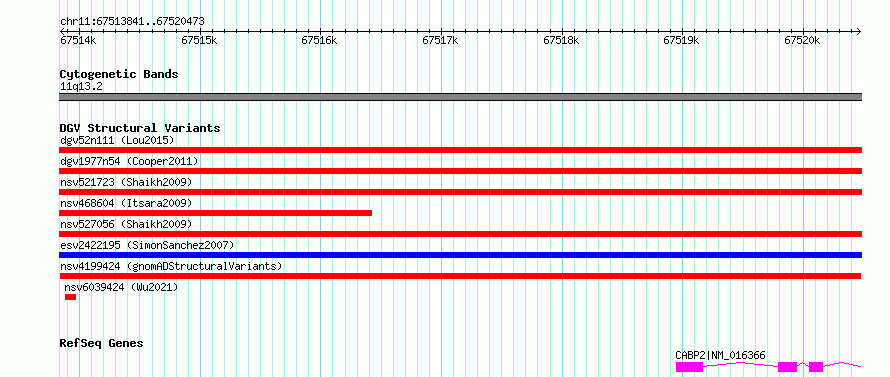Select the short red bar under nsv468604

(x=216, y=213)
